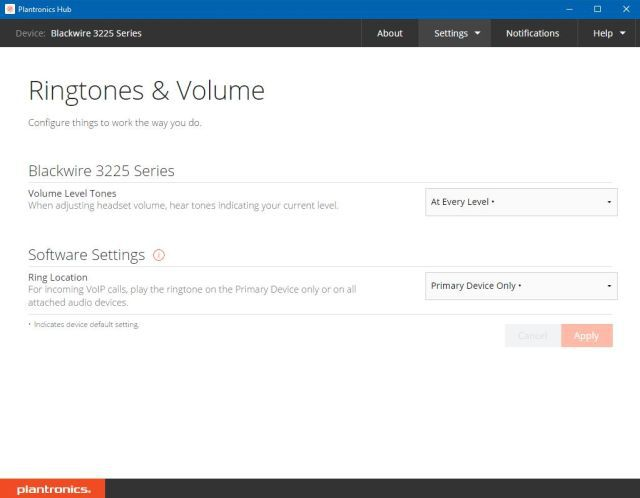Click the Ringtones & Volume heading
Image resolution: width=640 pixels, height=498 pixels.
[147, 91]
